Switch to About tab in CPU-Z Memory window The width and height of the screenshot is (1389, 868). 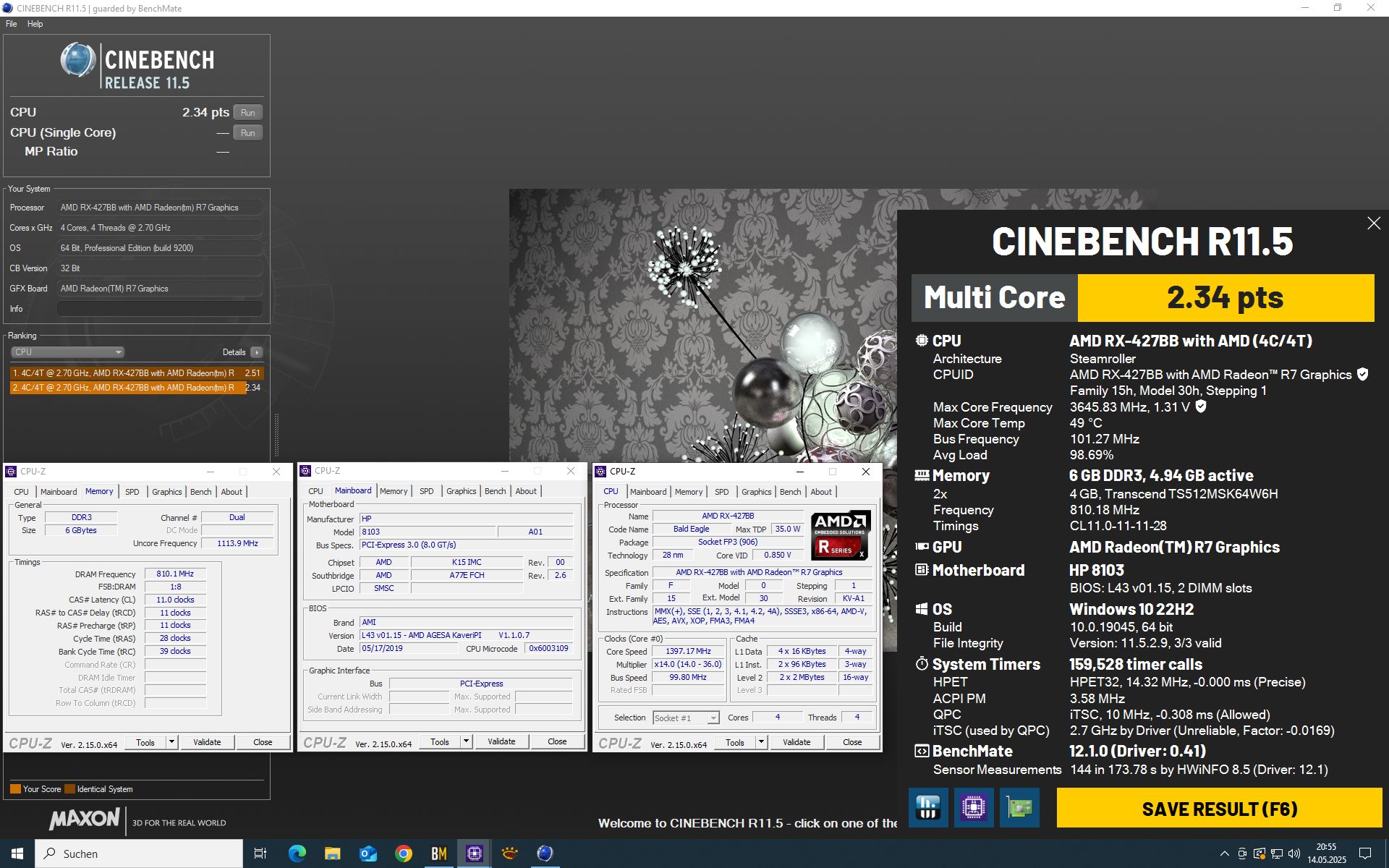pyautogui.click(x=231, y=492)
